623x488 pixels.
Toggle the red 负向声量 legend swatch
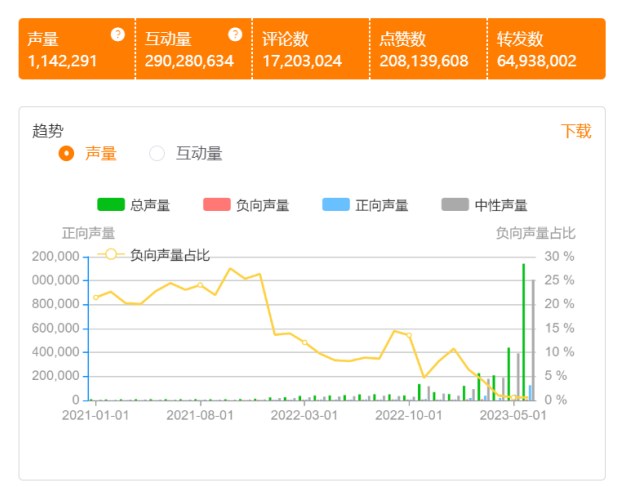[217, 204]
